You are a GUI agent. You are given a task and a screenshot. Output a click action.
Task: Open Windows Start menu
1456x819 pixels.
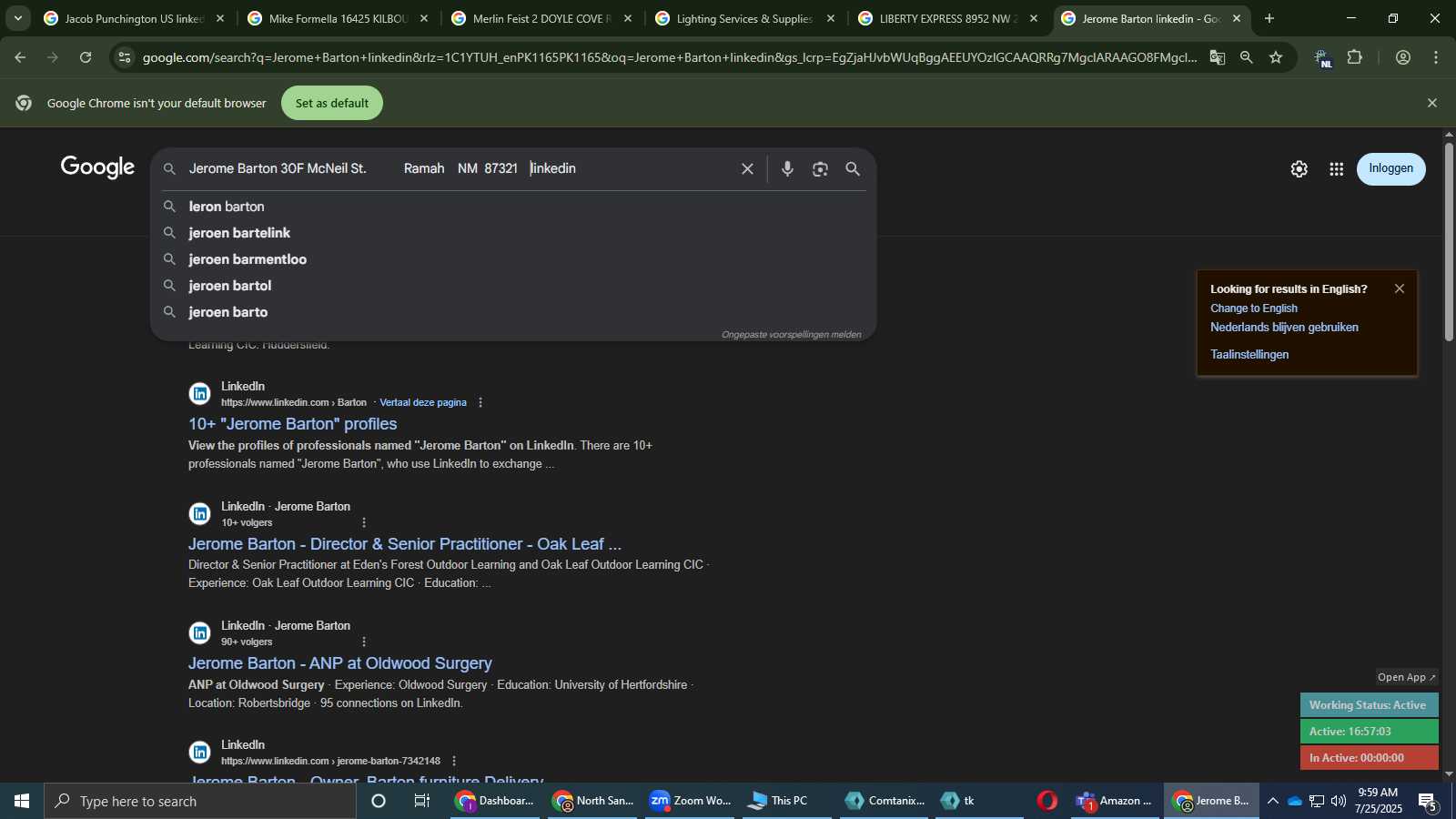coord(22,801)
